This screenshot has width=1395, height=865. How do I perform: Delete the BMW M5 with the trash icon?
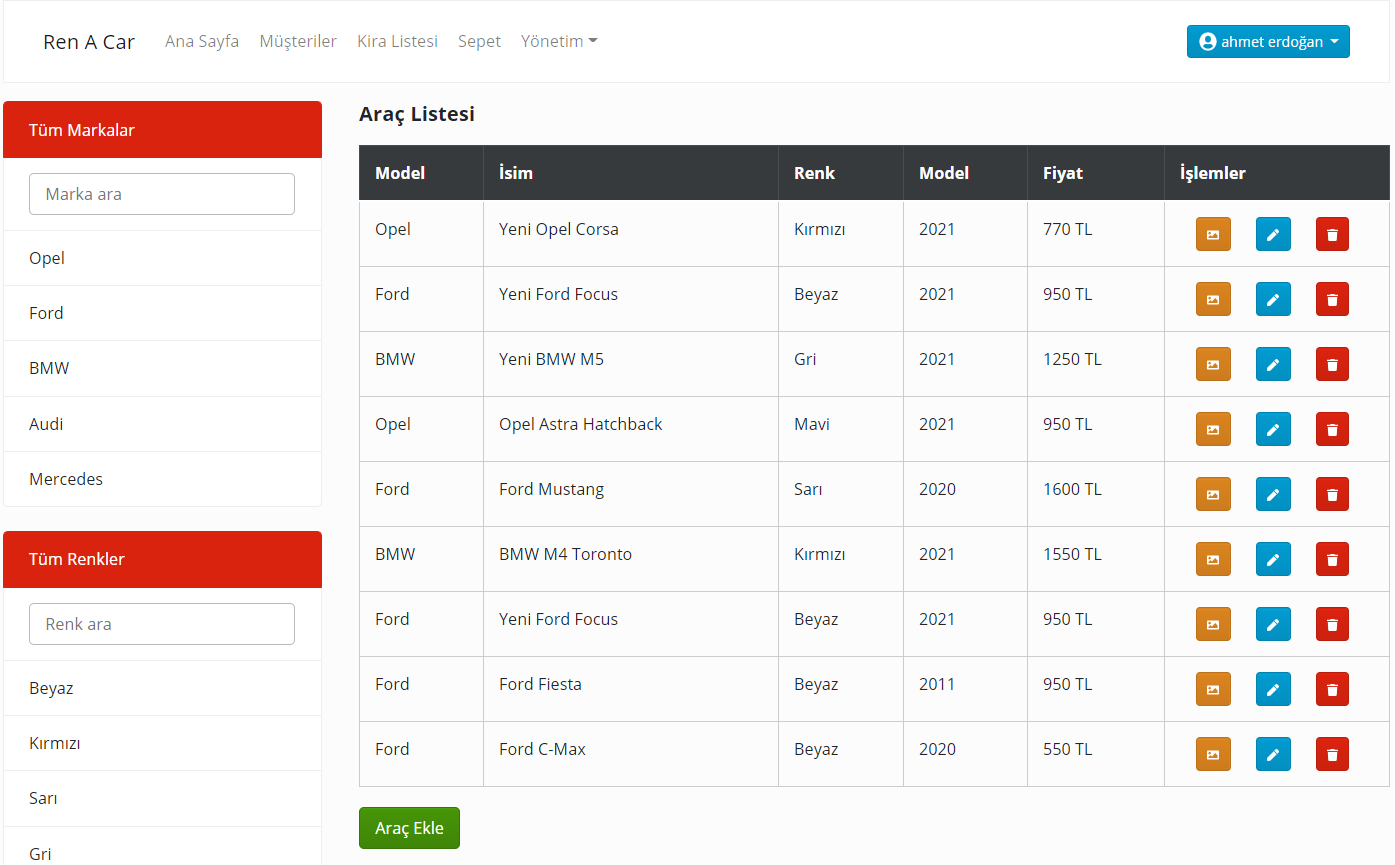[x=1332, y=364]
